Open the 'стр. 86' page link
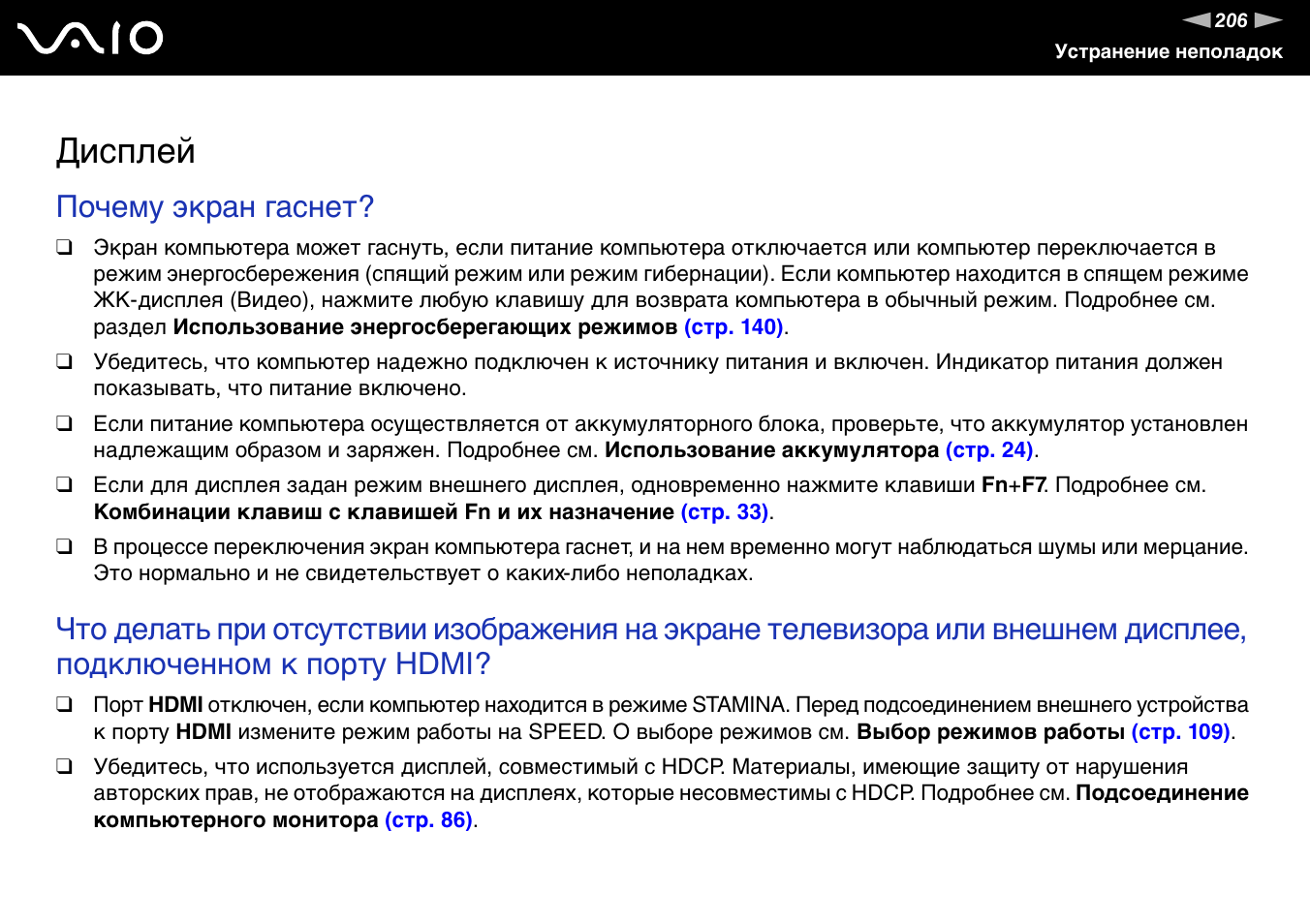Image resolution: width=1310 pixels, height=924 pixels. (428, 820)
